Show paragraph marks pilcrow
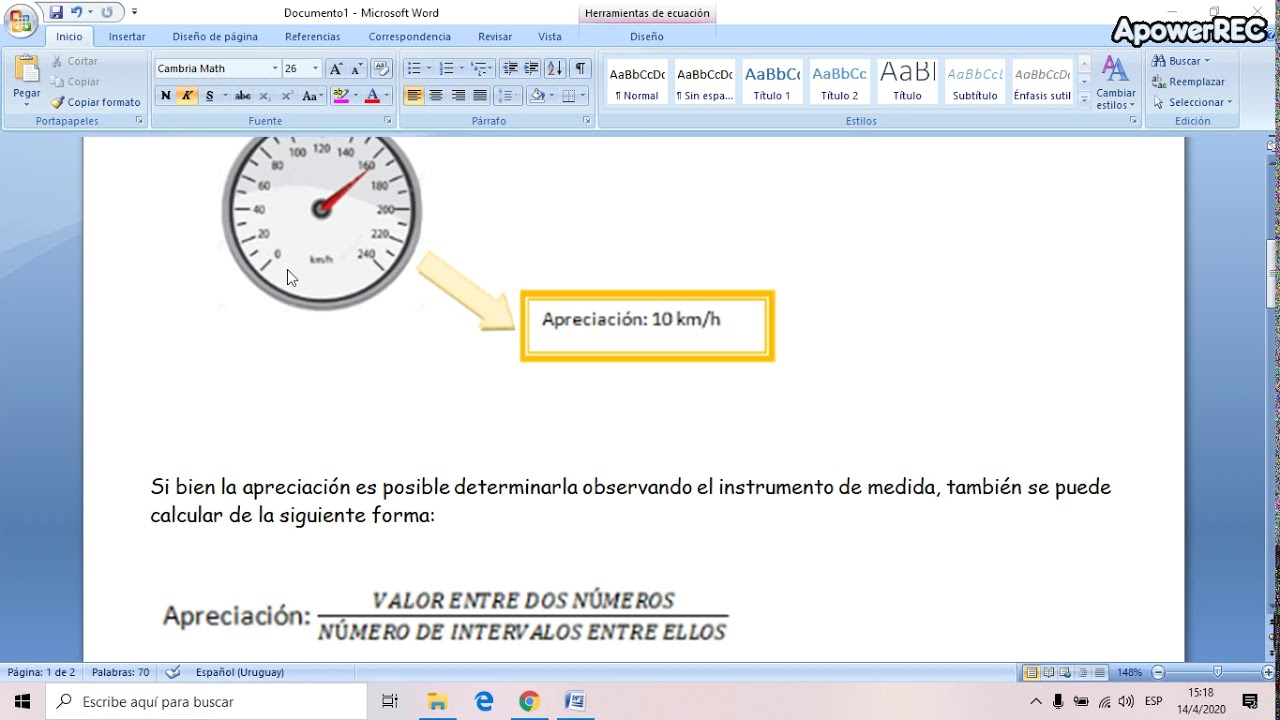Viewport: 1280px width, 720px height. (580, 69)
